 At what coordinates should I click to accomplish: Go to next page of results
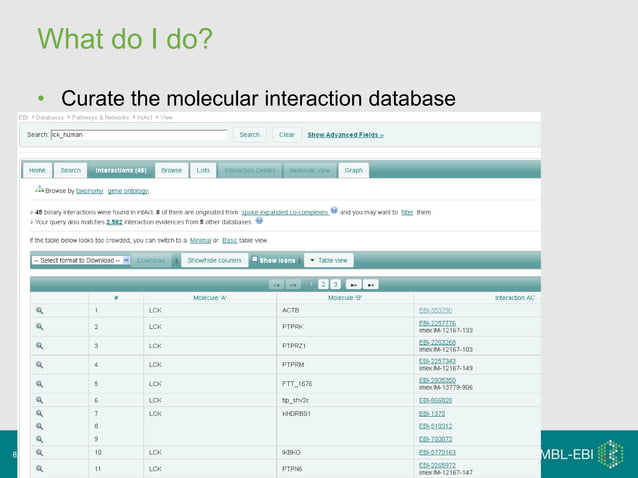coord(353,284)
